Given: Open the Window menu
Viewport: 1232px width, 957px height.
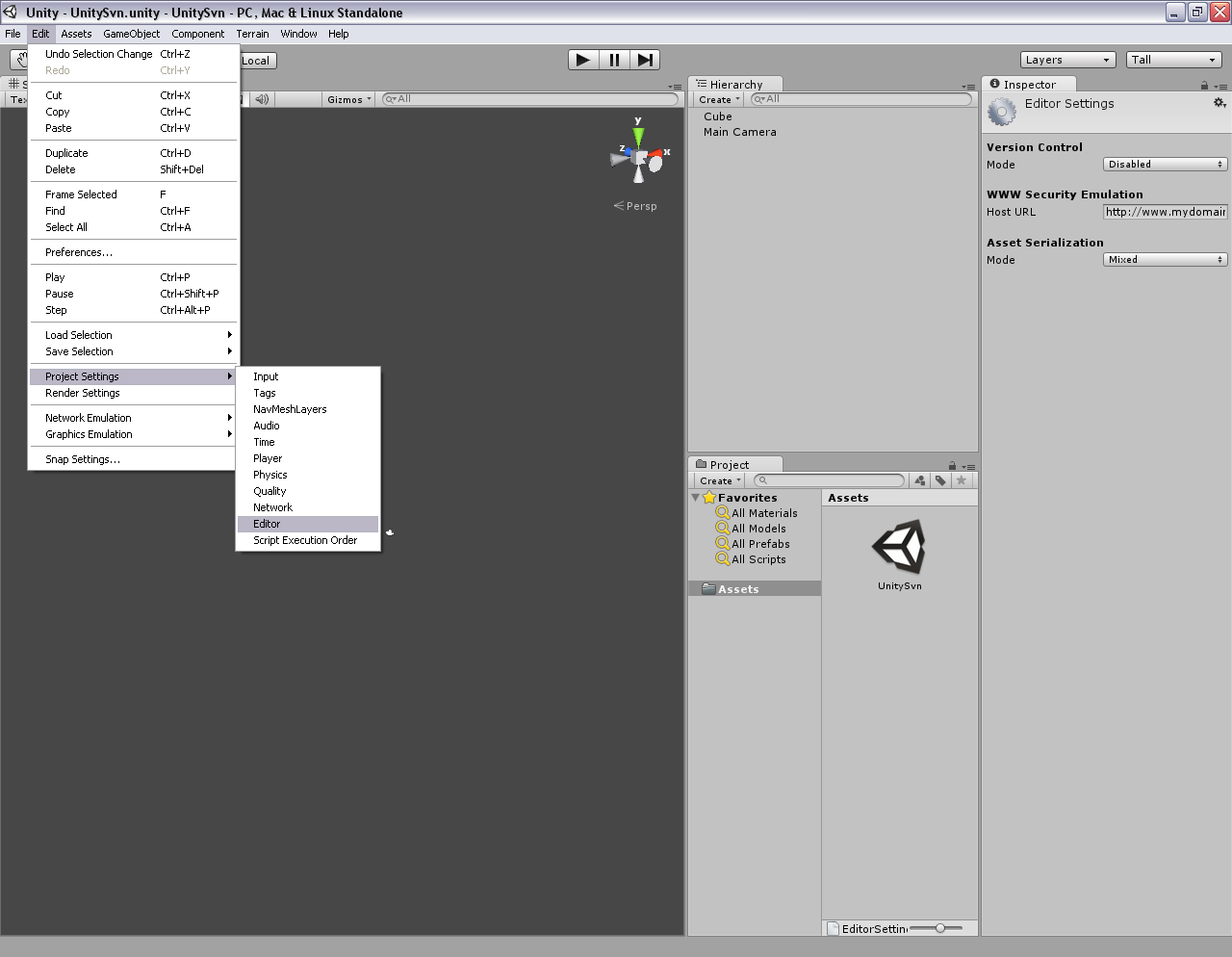Looking at the screenshot, I should [x=298, y=34].
